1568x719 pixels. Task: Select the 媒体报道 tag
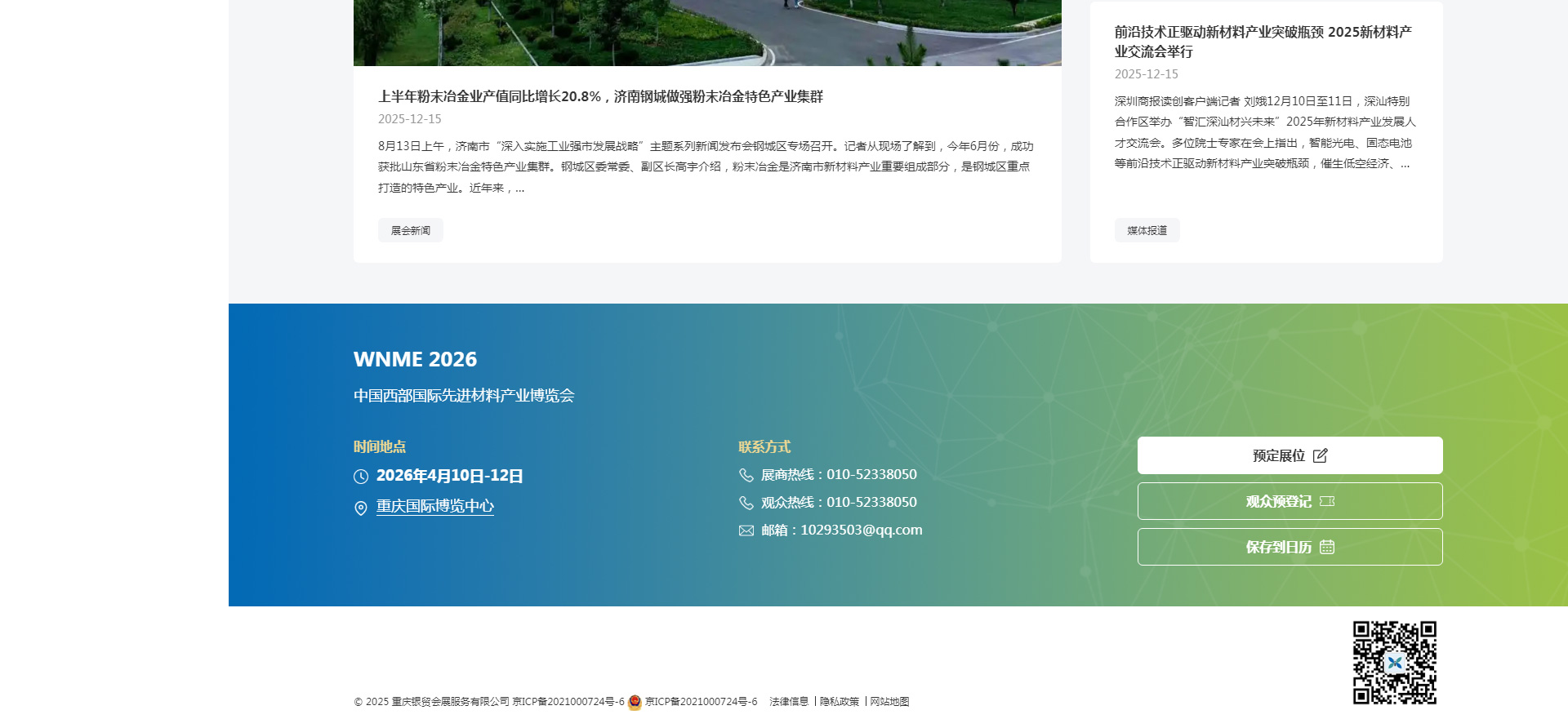(1147, 231)
